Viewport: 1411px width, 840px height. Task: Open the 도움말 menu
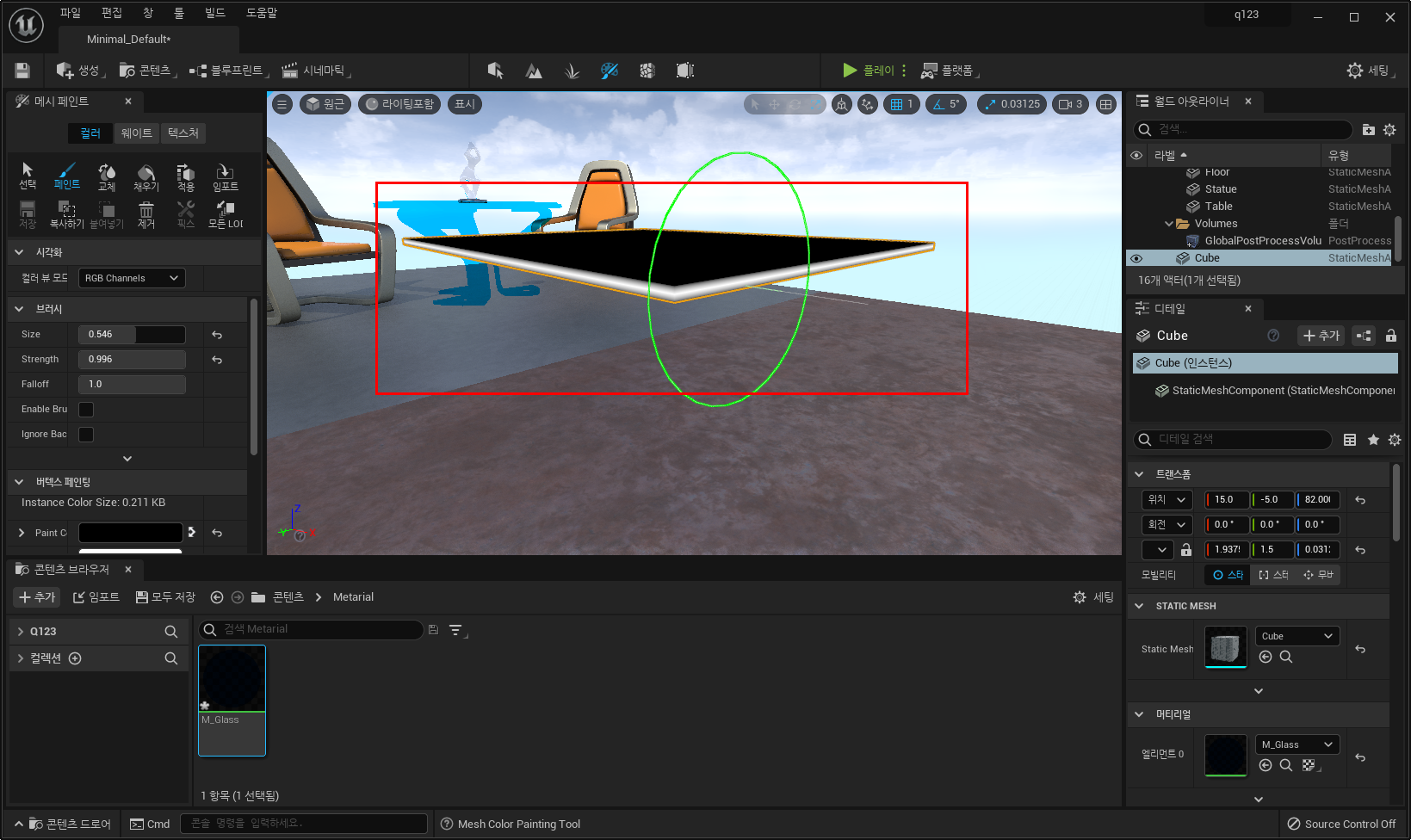point(262,13)
